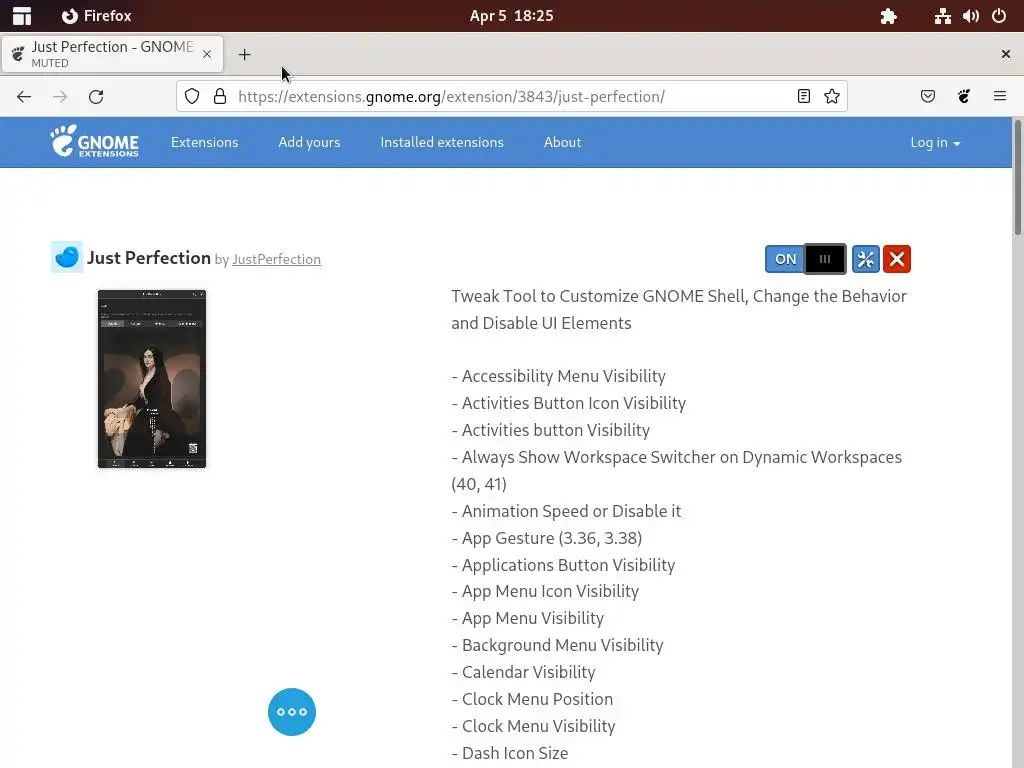1024x768 pixels.
Task: Click the text 'Applications Button Visibility'
Action: (568, 565)
